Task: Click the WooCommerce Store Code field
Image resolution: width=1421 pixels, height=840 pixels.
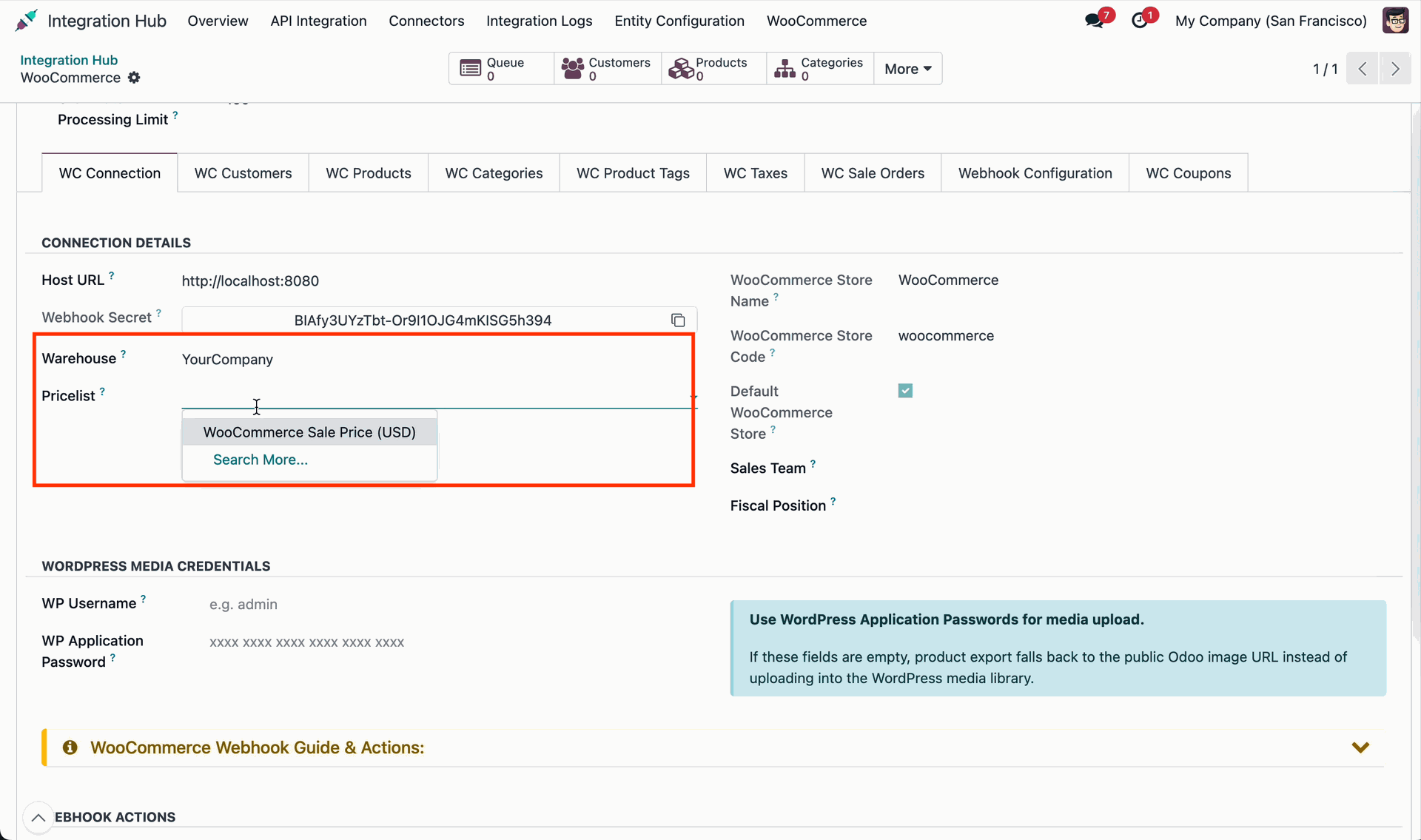Action: 946,336
